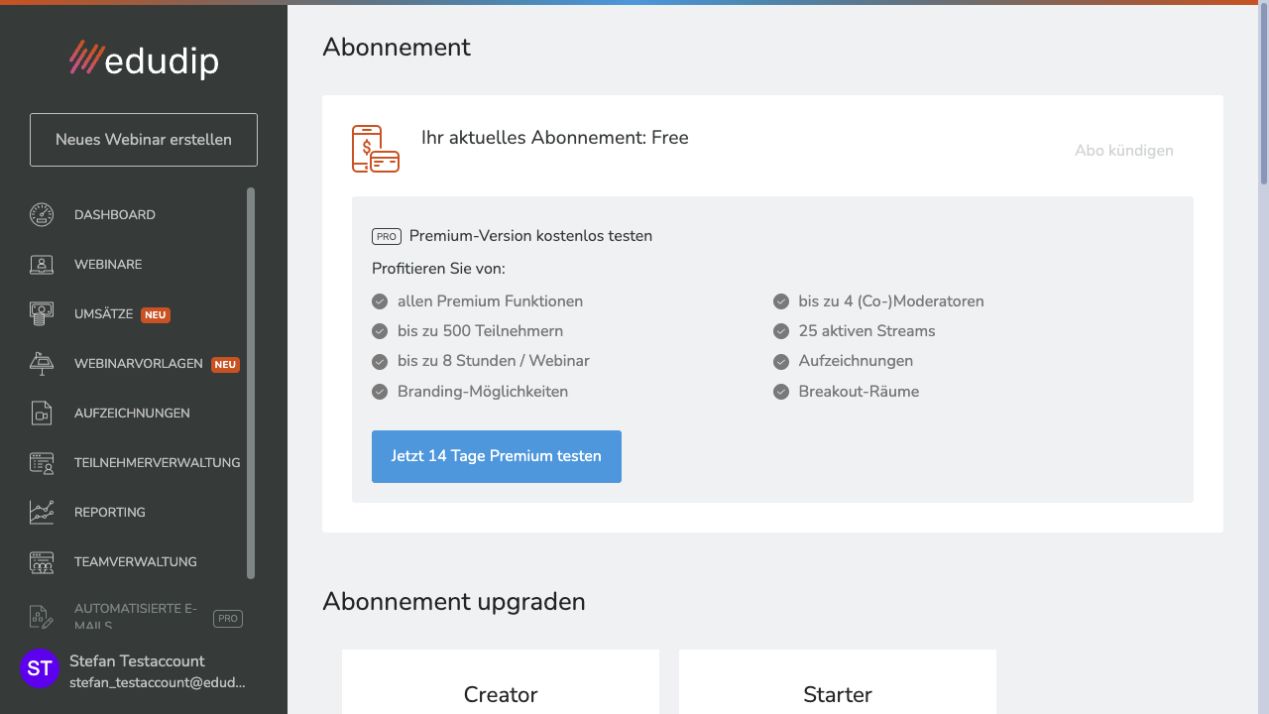1269x714 pixels.
Task: Select the Teilnehmerverwaltung participants icon
Action: 41,463
